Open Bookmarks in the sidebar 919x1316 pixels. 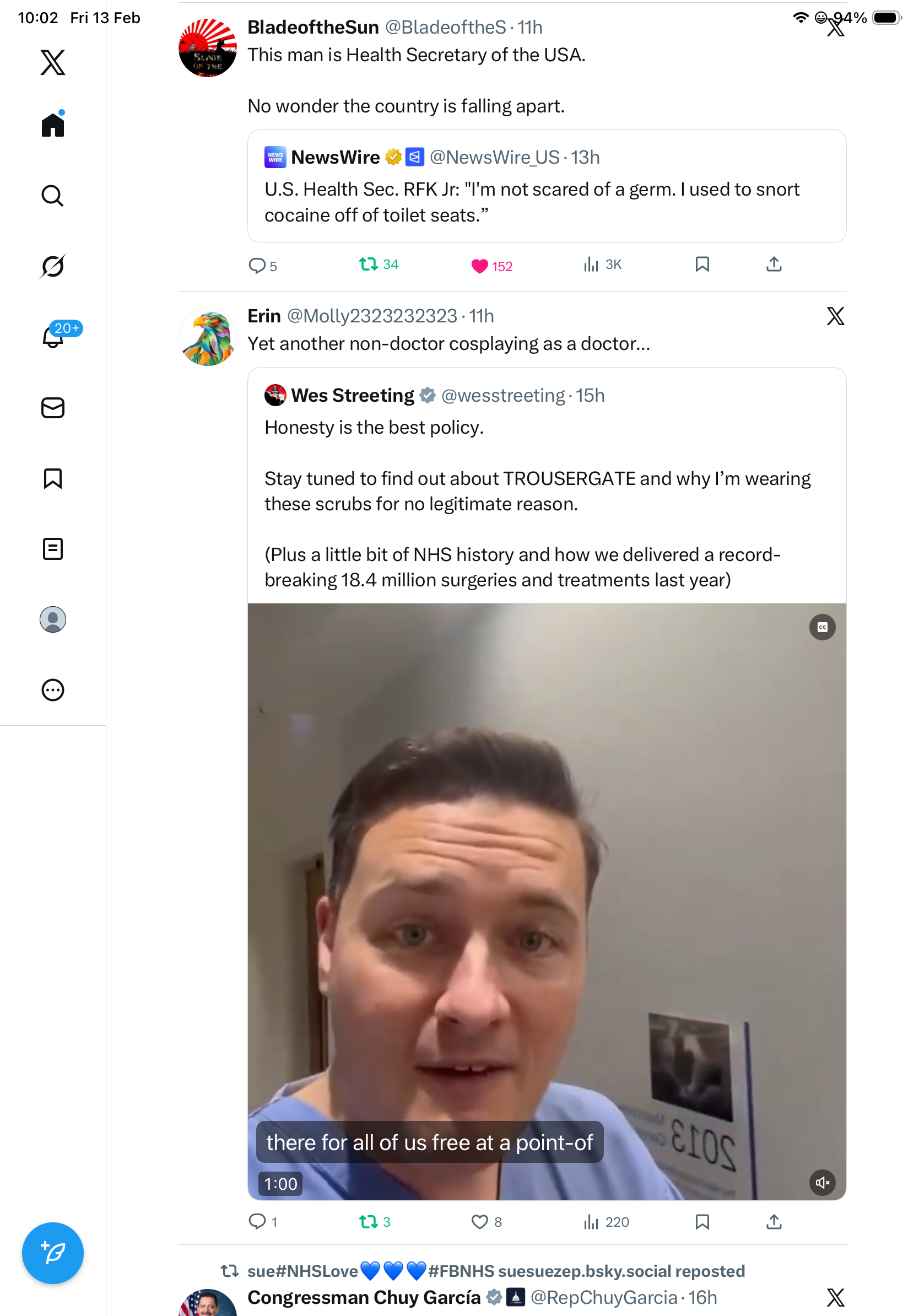[53, 478]
